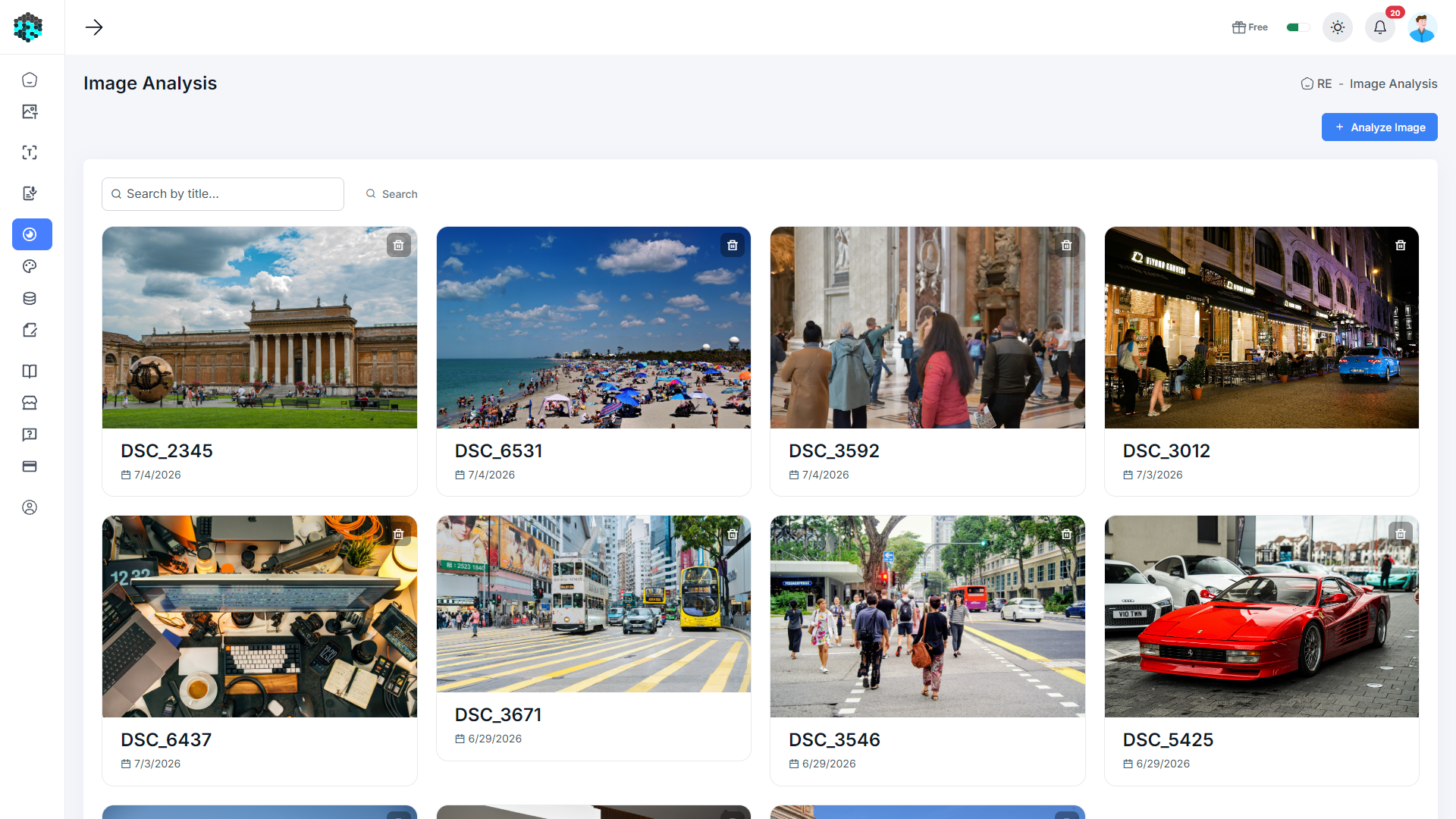
Task: Expand the sidebar with arrow icon
Action: (94, 27)
